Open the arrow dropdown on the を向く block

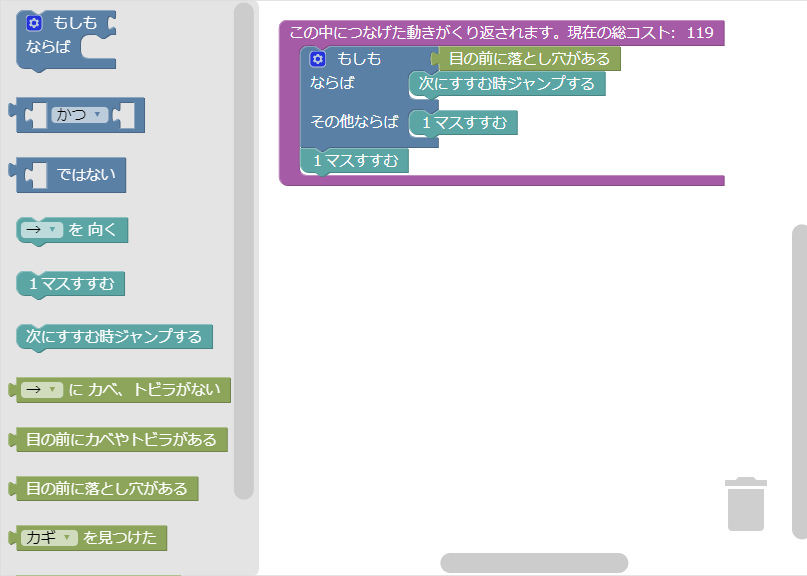pyautogui.click(x=40, y=230)
